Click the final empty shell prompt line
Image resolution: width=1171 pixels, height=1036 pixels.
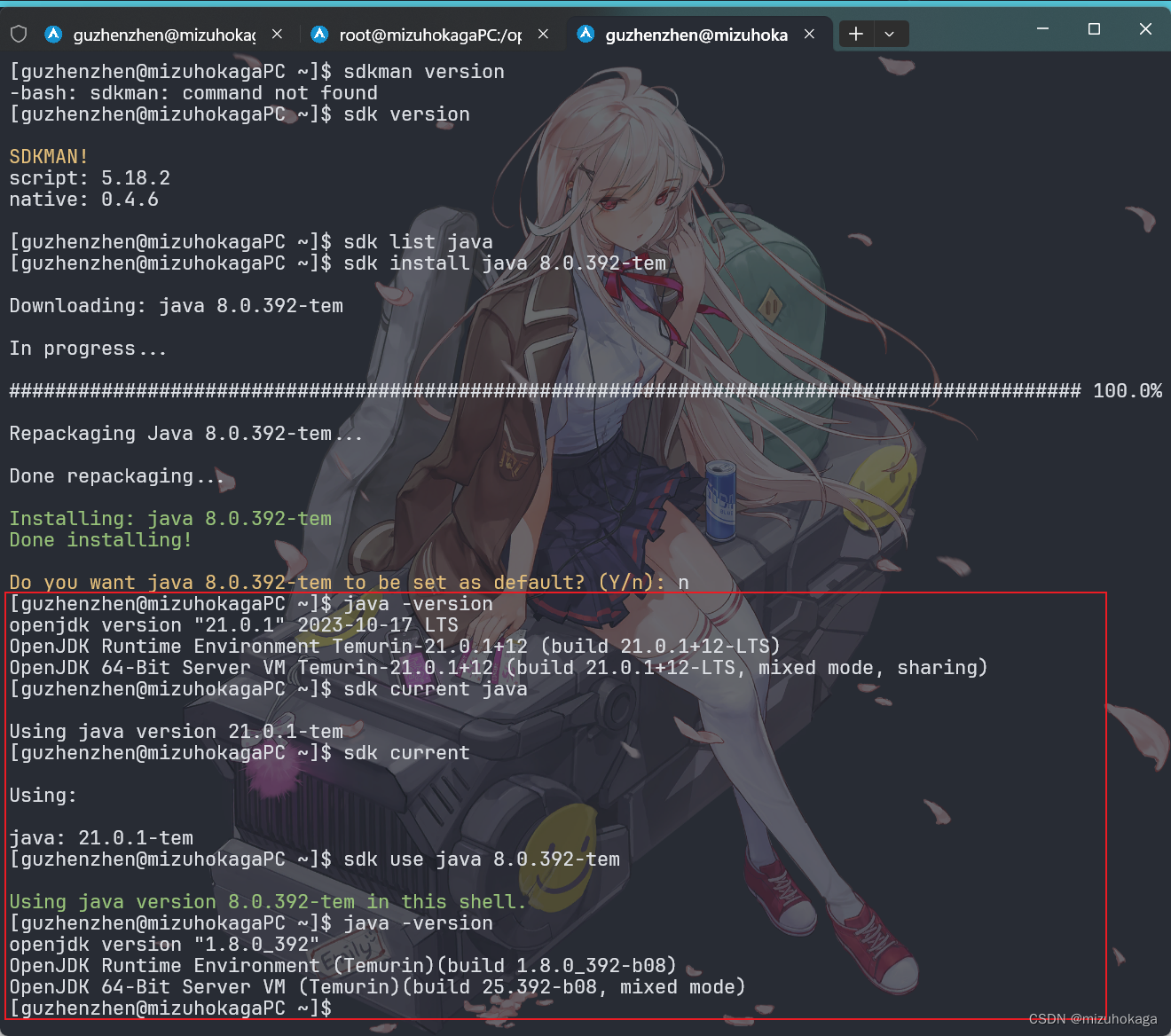click(x=170, y=1009)
